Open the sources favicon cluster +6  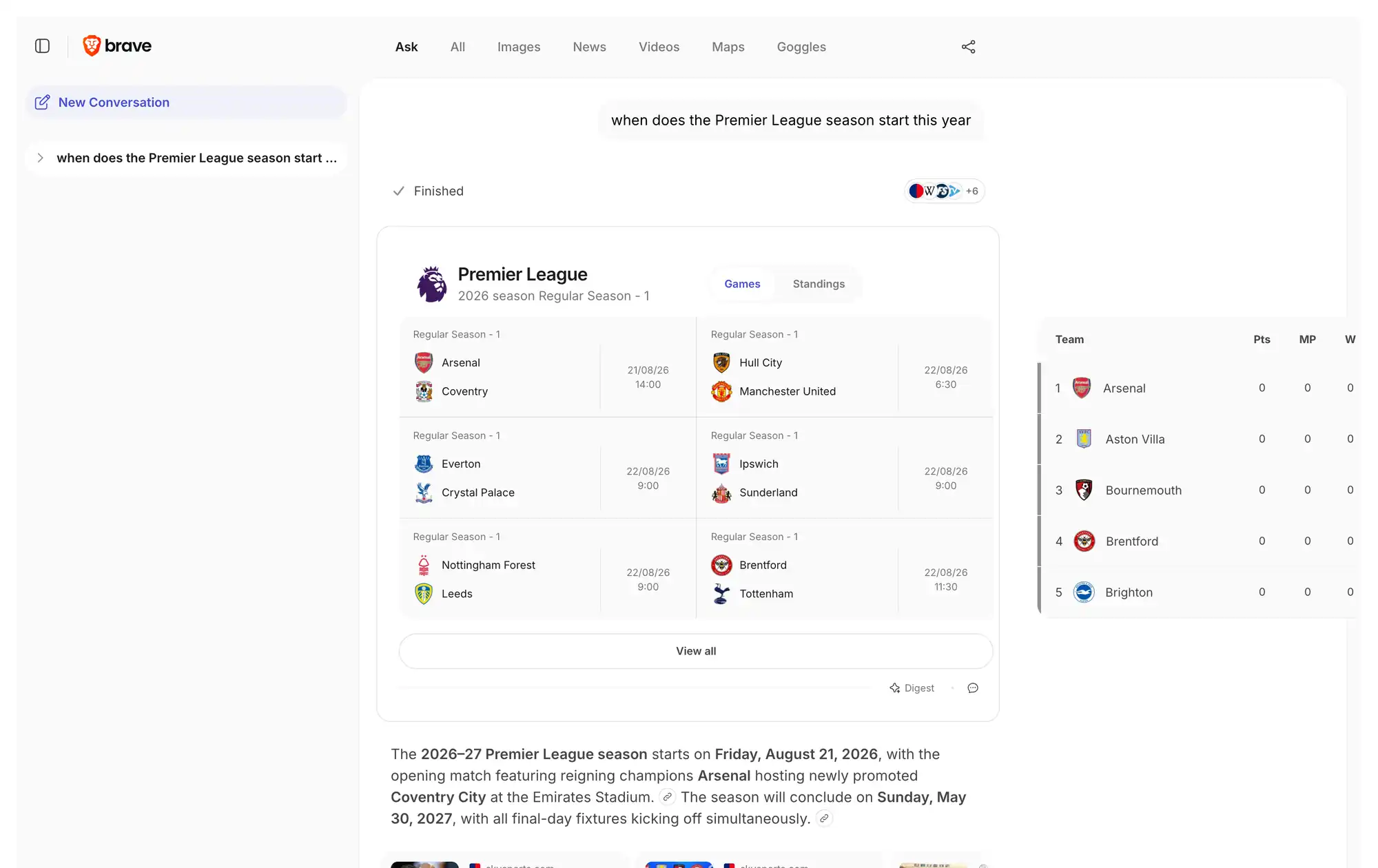[x=944, y=191]
